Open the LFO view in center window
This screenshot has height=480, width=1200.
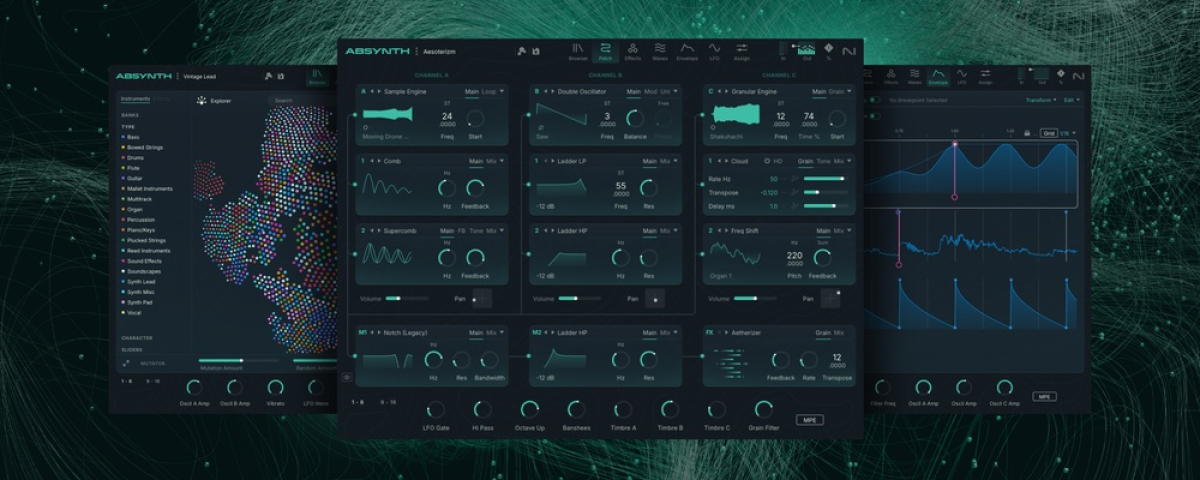click(x=714, y=50)
